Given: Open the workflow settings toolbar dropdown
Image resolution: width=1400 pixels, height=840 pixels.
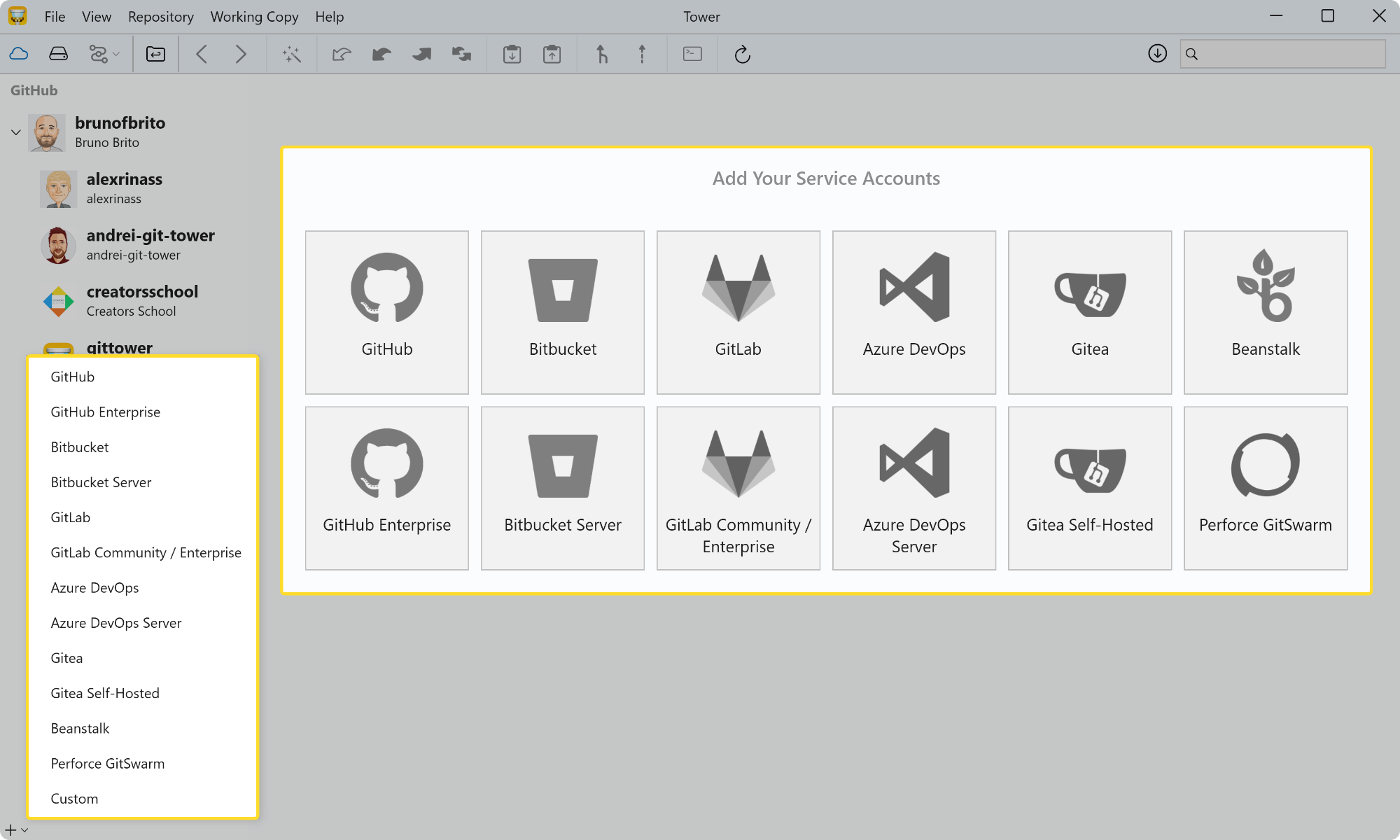Looking at the screenshot, I should click(x=104, y=54).
